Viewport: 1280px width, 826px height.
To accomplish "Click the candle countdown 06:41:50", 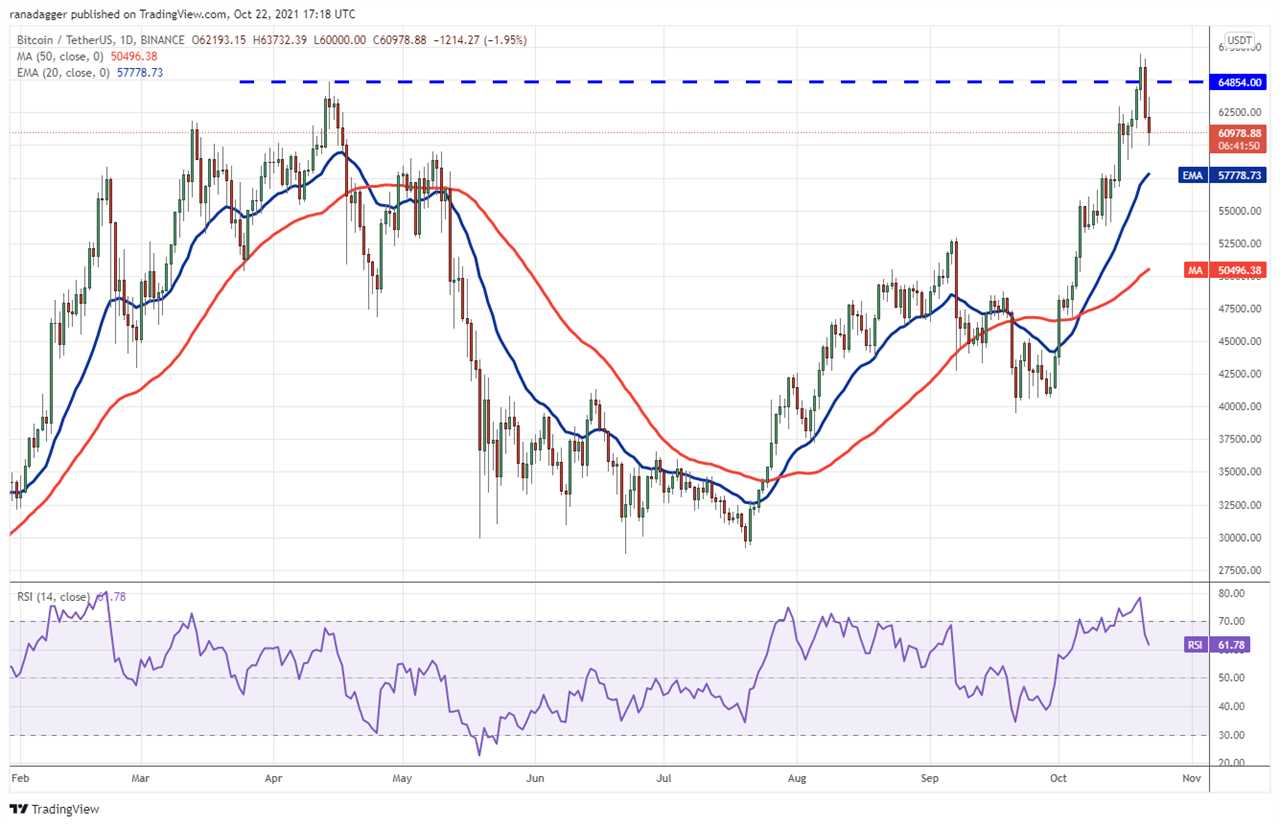I will (x=1240, y=145).
